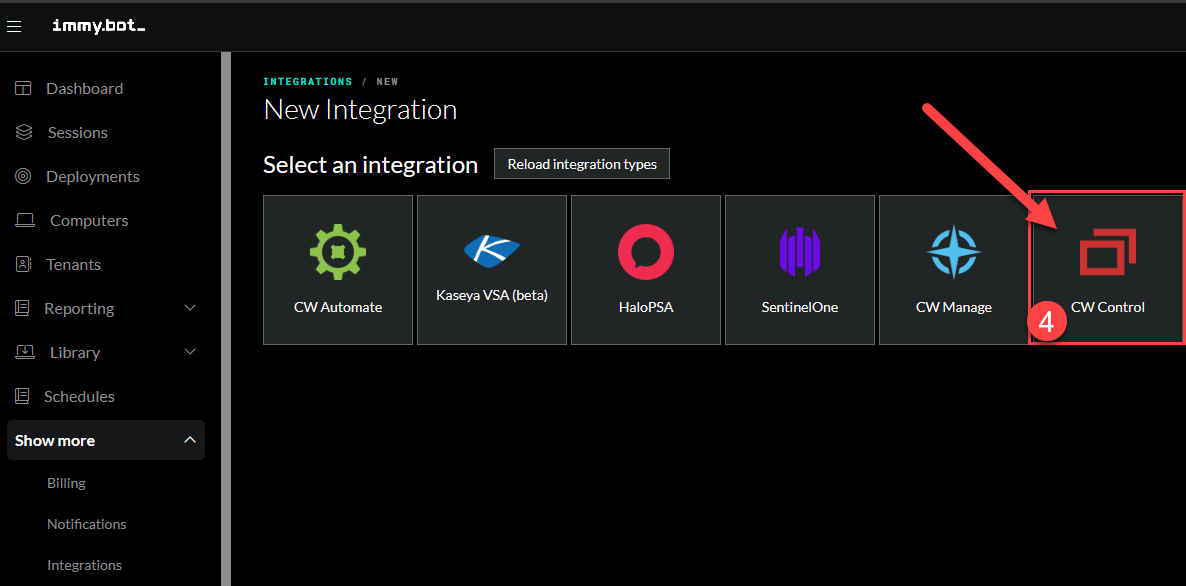Open the hamburger menu icon
This screenshot has width=1186, height=586.
(14, 27)
